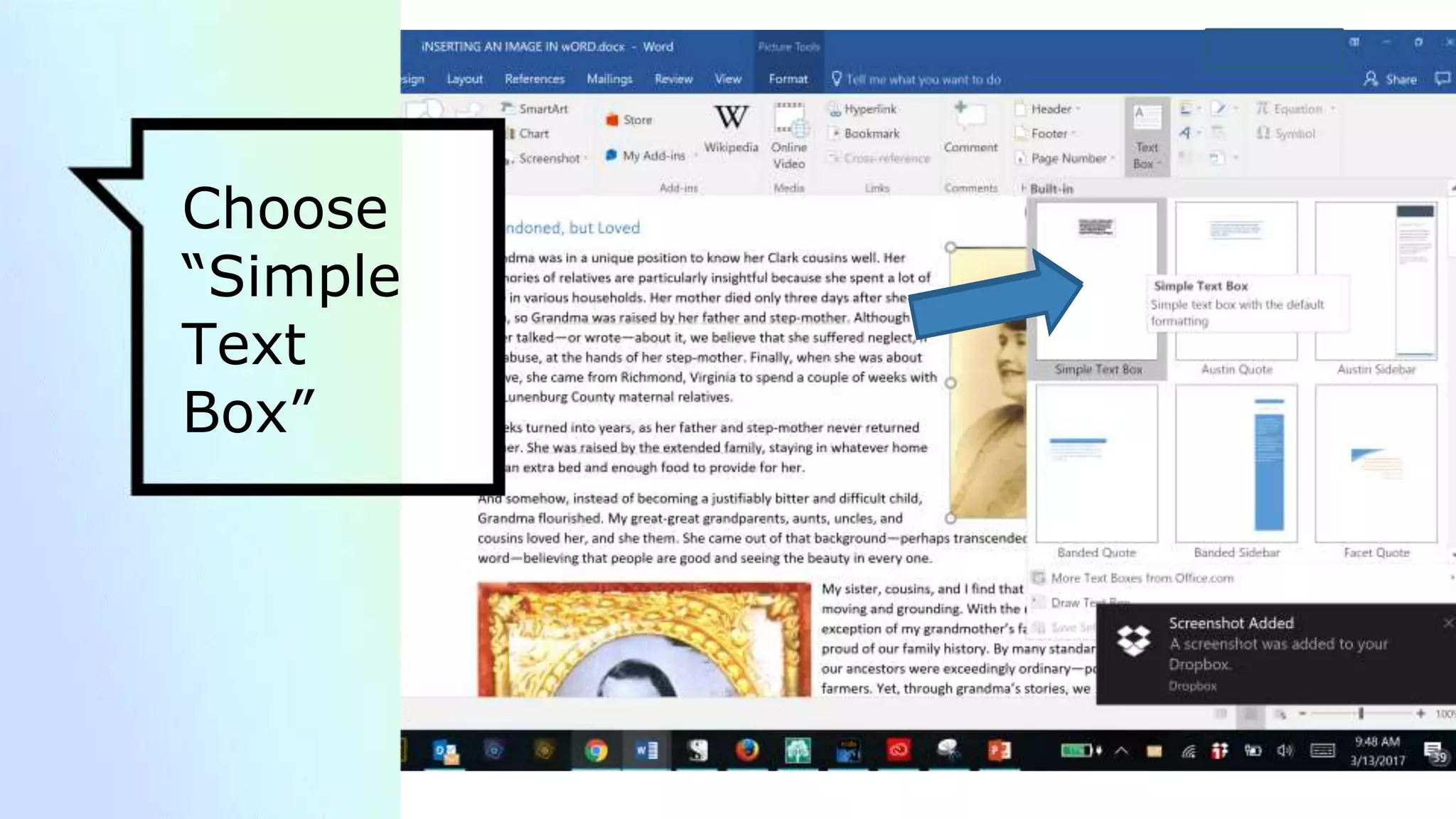Click the battery indicator in the tray
Viewport: 1456px width, 819px height.
coord(1081,750)
